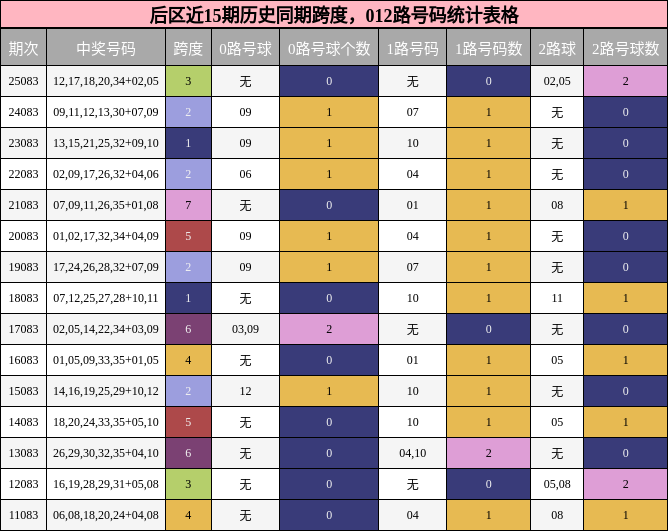Screen dimensions: 668x531
Task: Select the 期次 column header
Action: coord(23,48)
